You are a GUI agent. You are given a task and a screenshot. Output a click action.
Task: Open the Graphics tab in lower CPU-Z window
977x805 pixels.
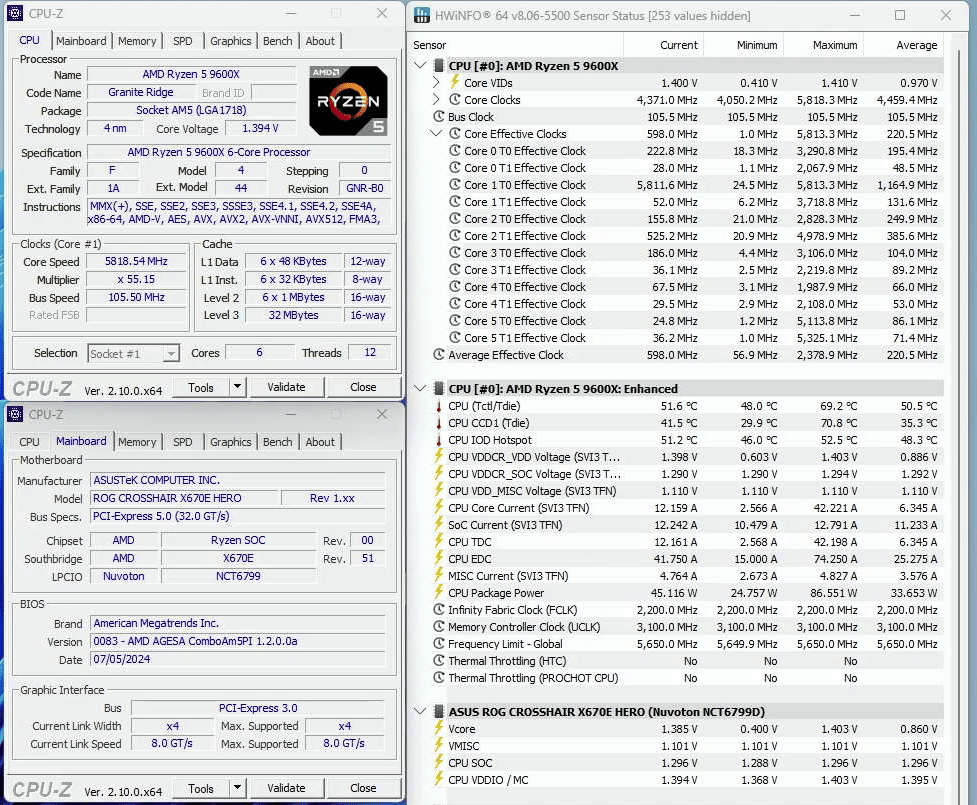pos(231,442)
